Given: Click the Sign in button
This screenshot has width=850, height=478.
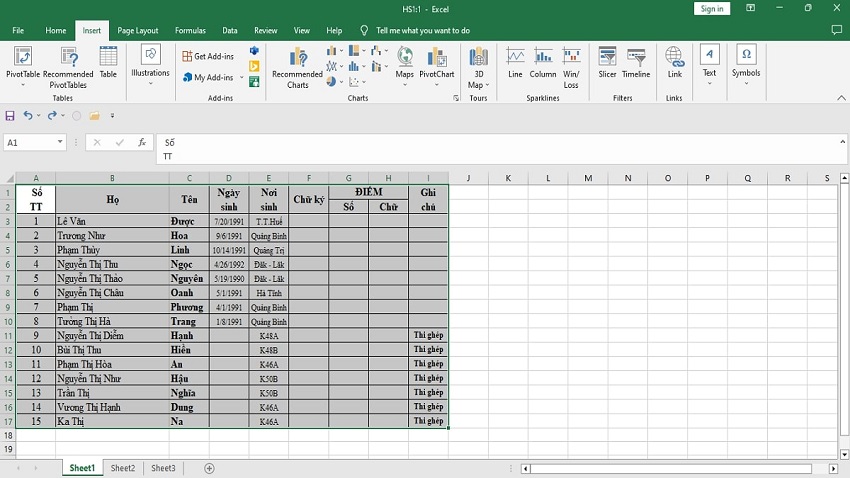Looking at the screenshot, I should coord(711,9).
